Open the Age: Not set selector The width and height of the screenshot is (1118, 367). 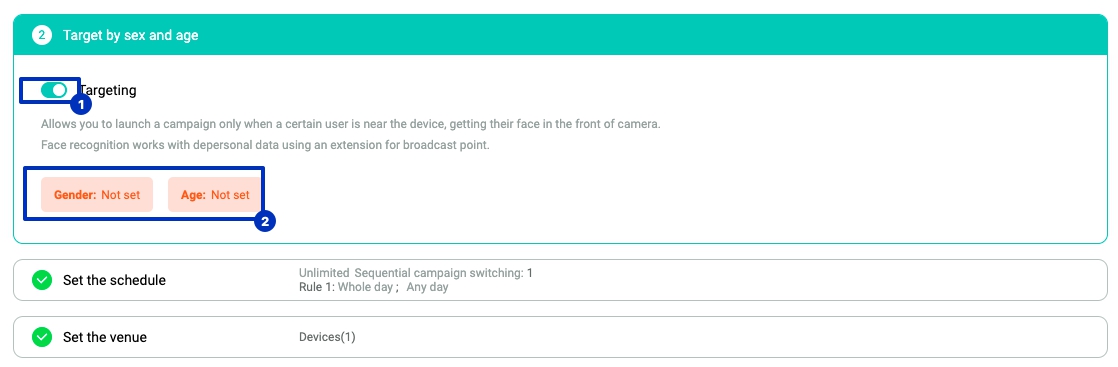tap(215, 195)
